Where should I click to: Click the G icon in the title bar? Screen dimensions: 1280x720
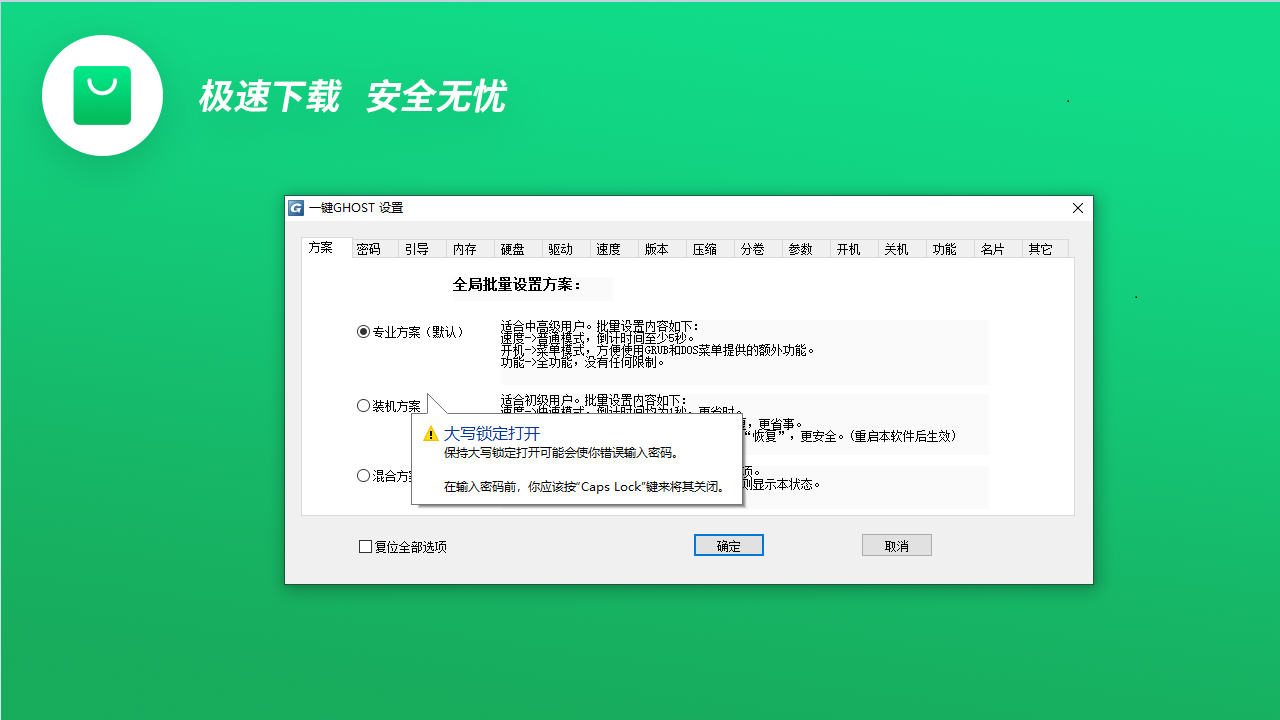(295, 207)
